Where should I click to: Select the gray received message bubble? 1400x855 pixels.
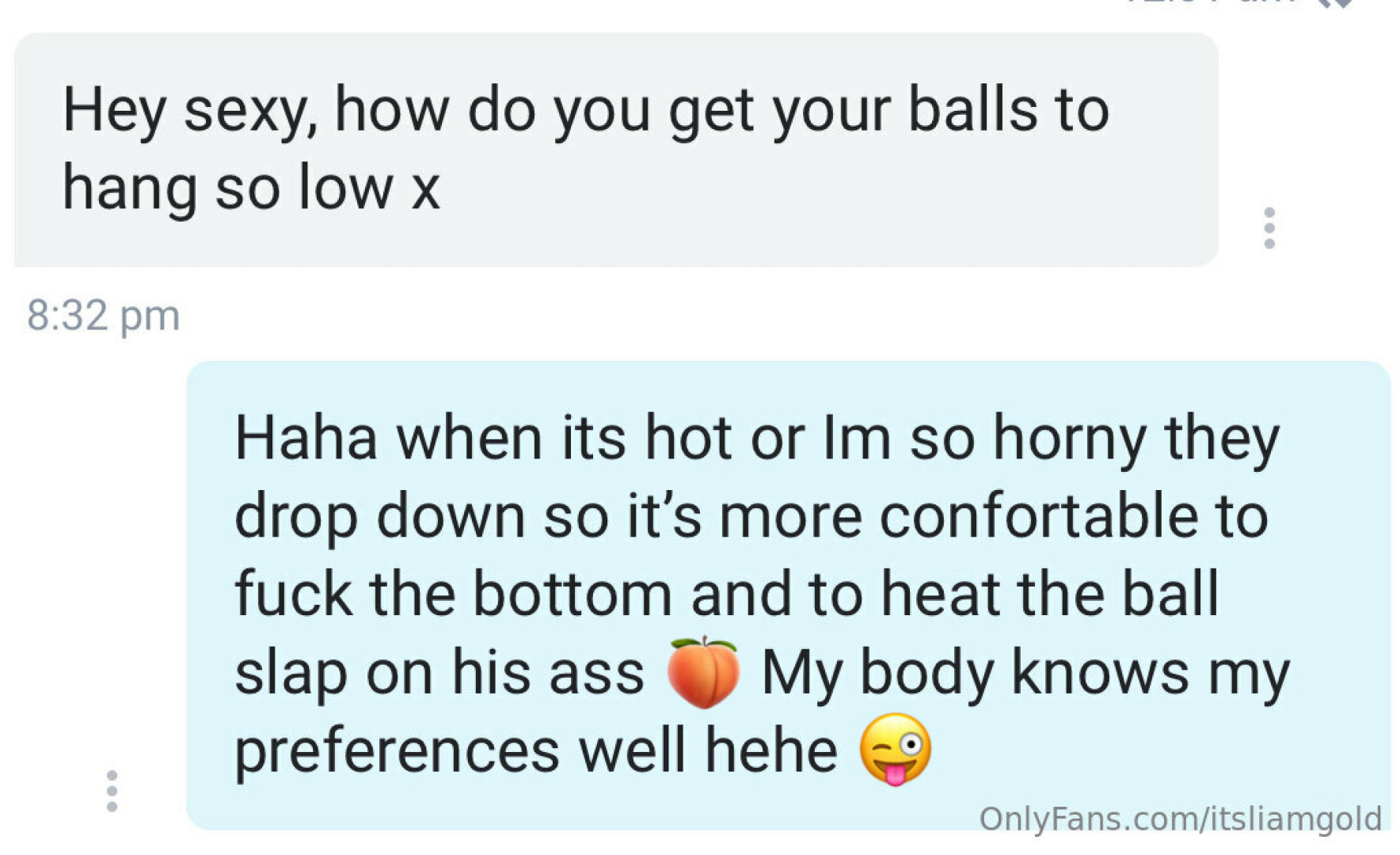point(616,150)
